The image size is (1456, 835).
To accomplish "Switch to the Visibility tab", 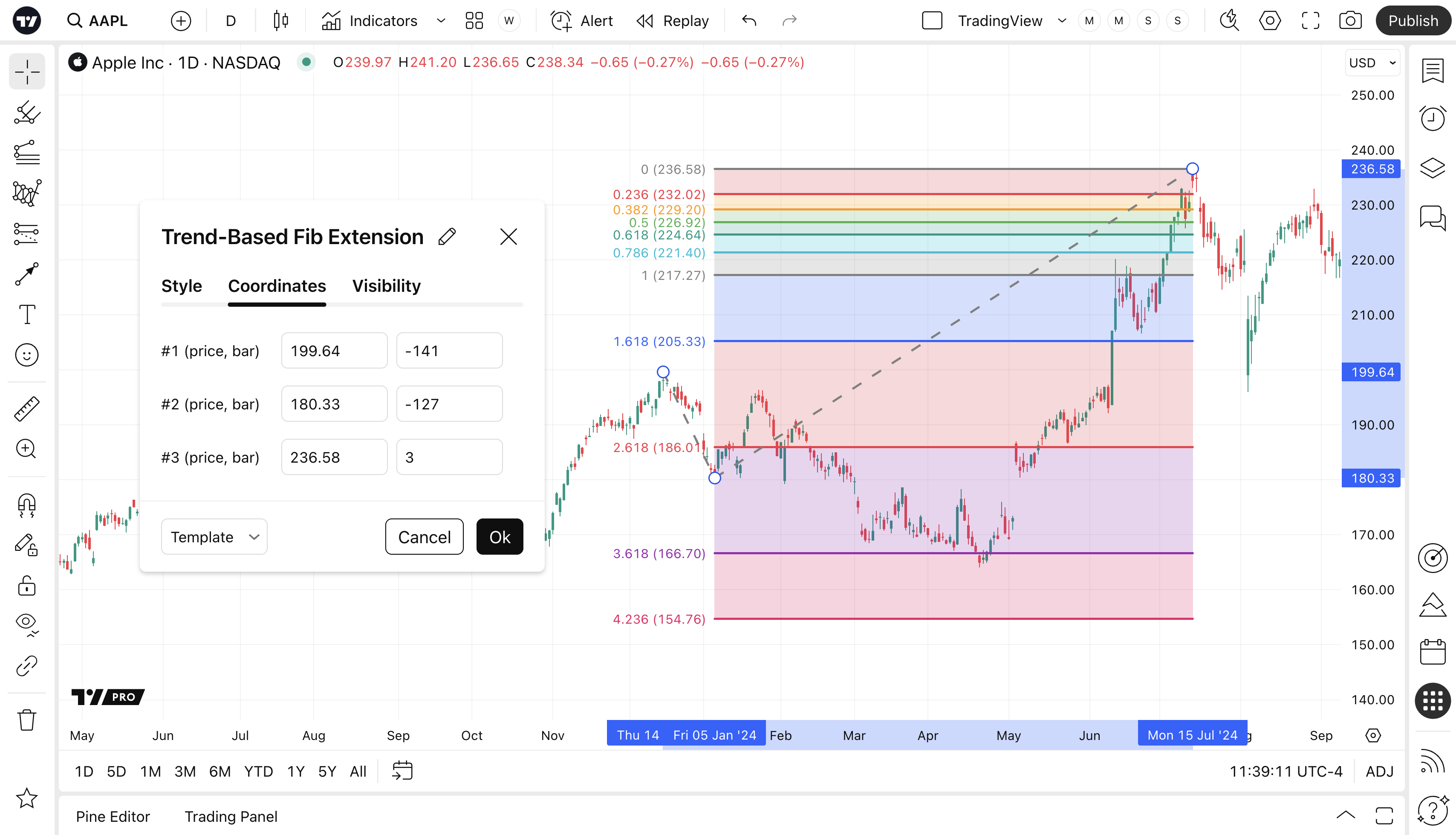I will 386,285.
